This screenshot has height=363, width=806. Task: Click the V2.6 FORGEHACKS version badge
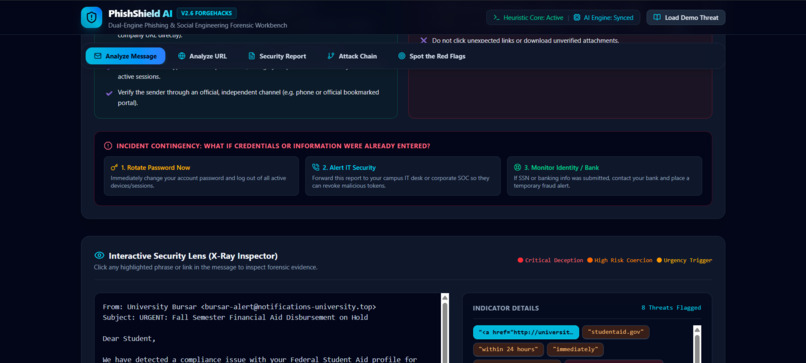coord(207,13)
